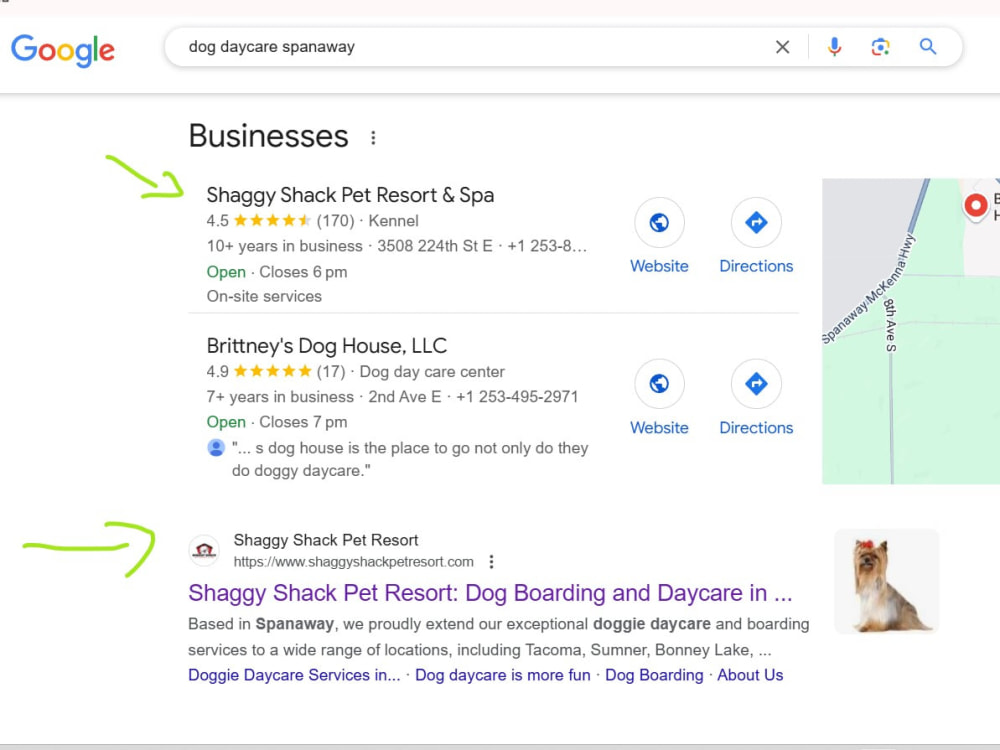Click the 'Businesses' heading
This screenshot has width=1000, height=750.
pyautogui.click(x=268, y=136)
